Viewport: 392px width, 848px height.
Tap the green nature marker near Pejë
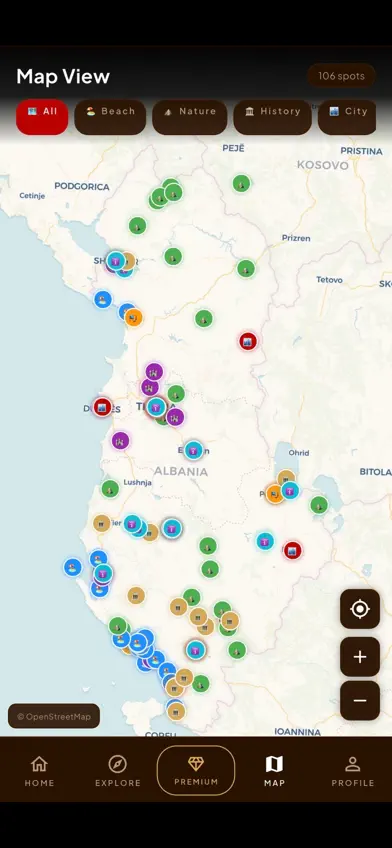tap(242, 183)
